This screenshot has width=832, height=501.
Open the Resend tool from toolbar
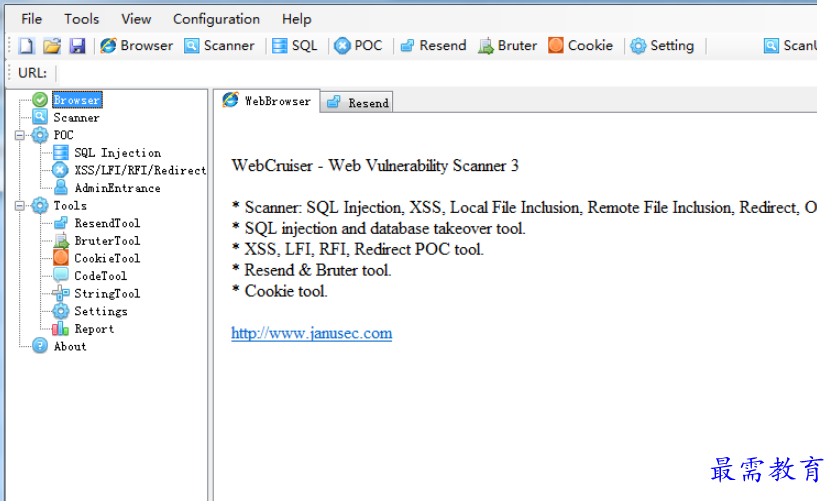pos(433,46)
